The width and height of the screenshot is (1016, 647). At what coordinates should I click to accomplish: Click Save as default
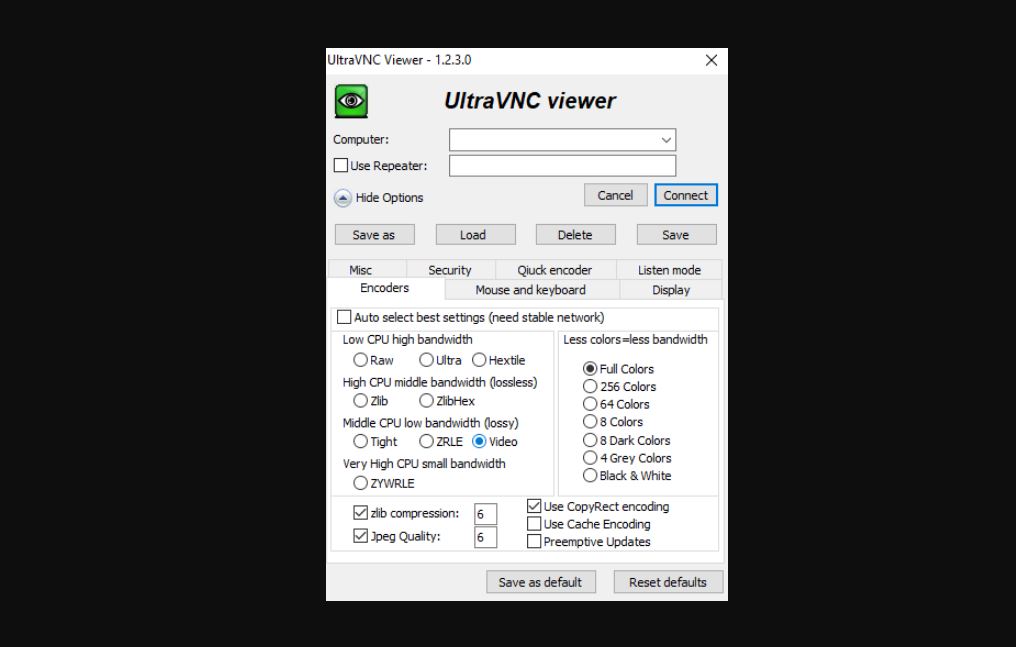pos(540,581)
